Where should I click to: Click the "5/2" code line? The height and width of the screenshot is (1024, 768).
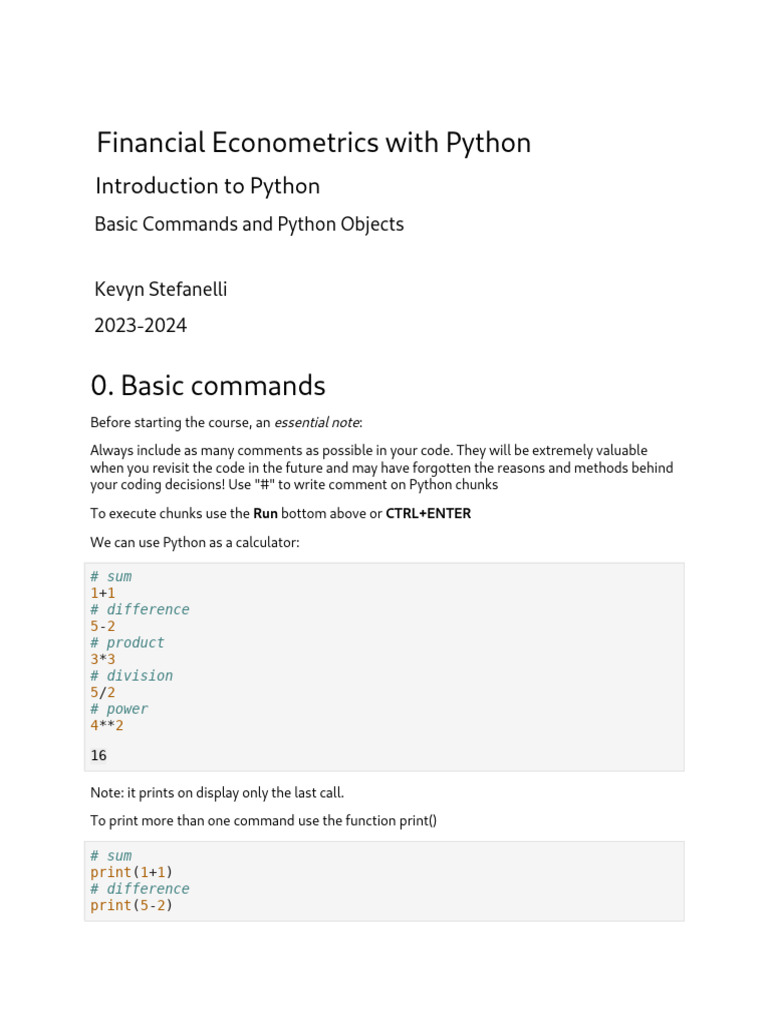click(x=103, y=693)
